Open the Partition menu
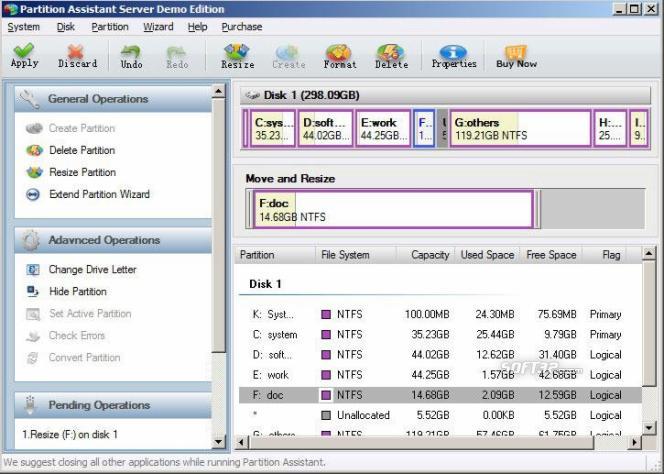The image size is (664, 474). point(110,27)
